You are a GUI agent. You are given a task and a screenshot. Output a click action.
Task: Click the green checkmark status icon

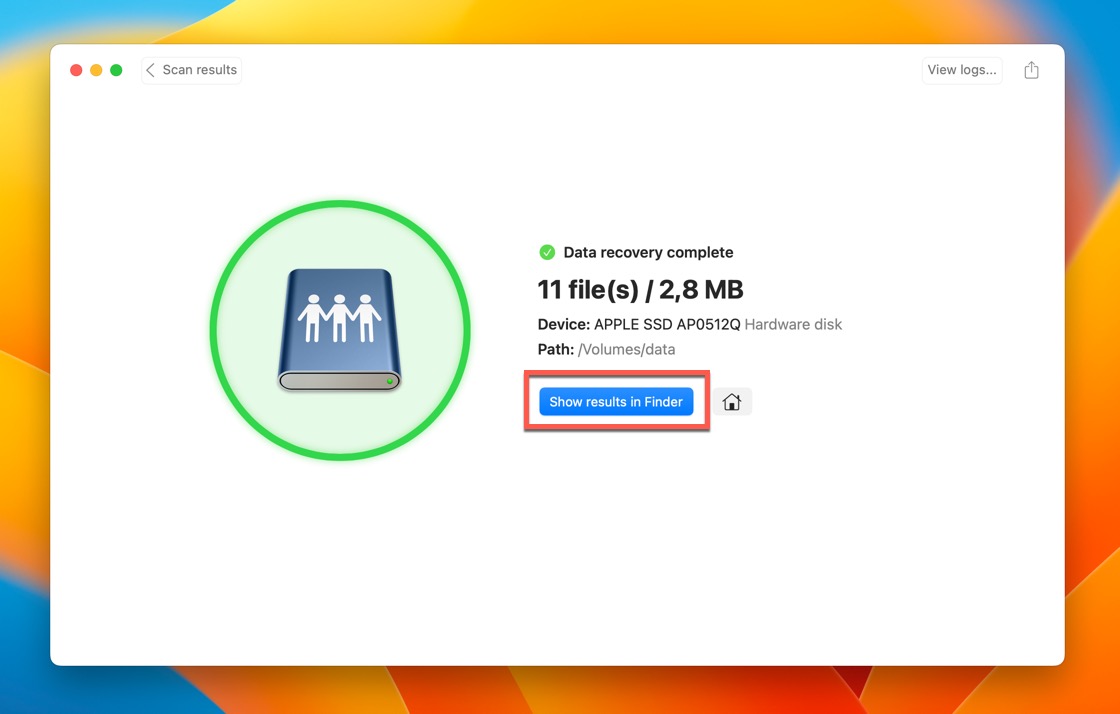point(547,252)
